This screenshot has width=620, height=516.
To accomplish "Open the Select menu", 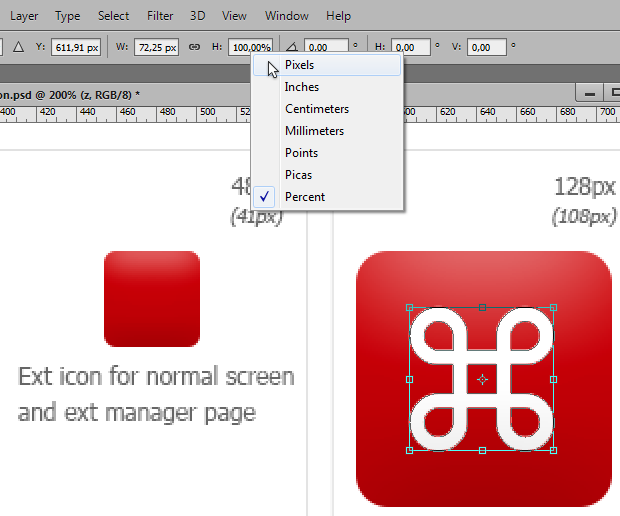I will tap(113, 16).
